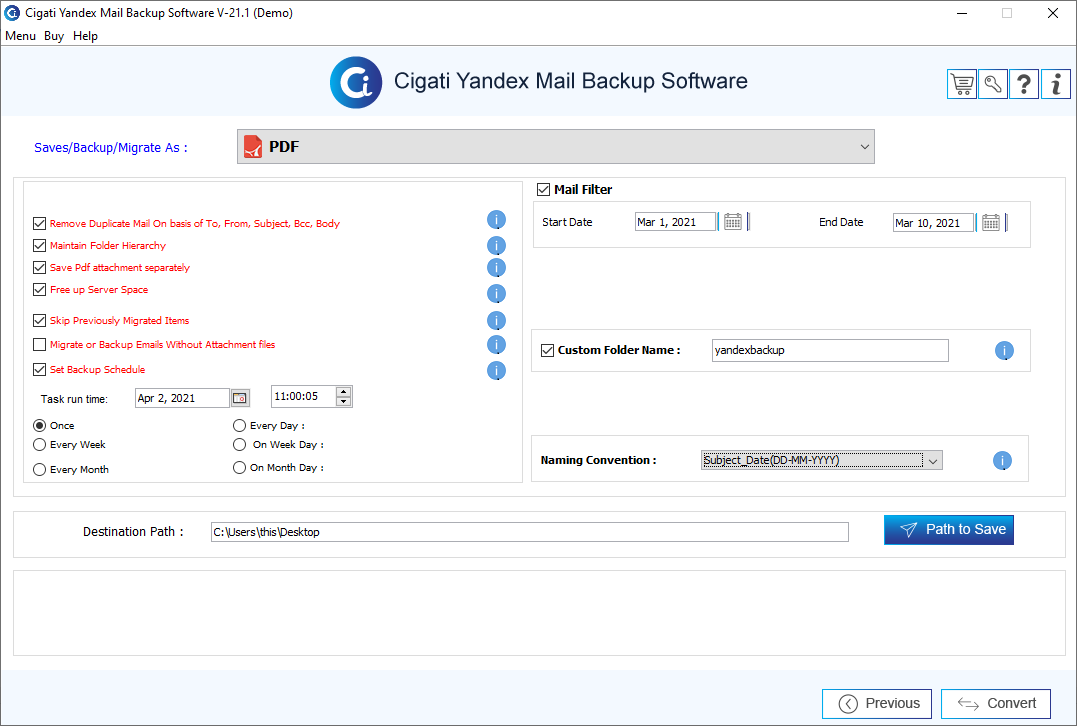Select Every Week schedule option

[x=40, y=444]
